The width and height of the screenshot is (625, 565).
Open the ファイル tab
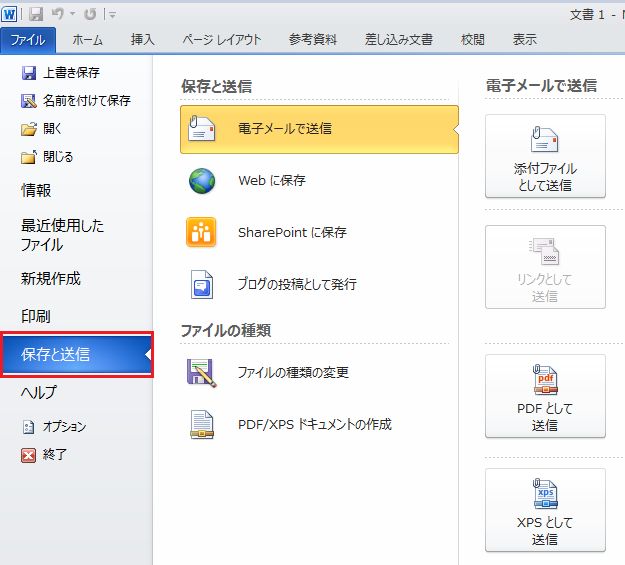click(x=28, y=40)
